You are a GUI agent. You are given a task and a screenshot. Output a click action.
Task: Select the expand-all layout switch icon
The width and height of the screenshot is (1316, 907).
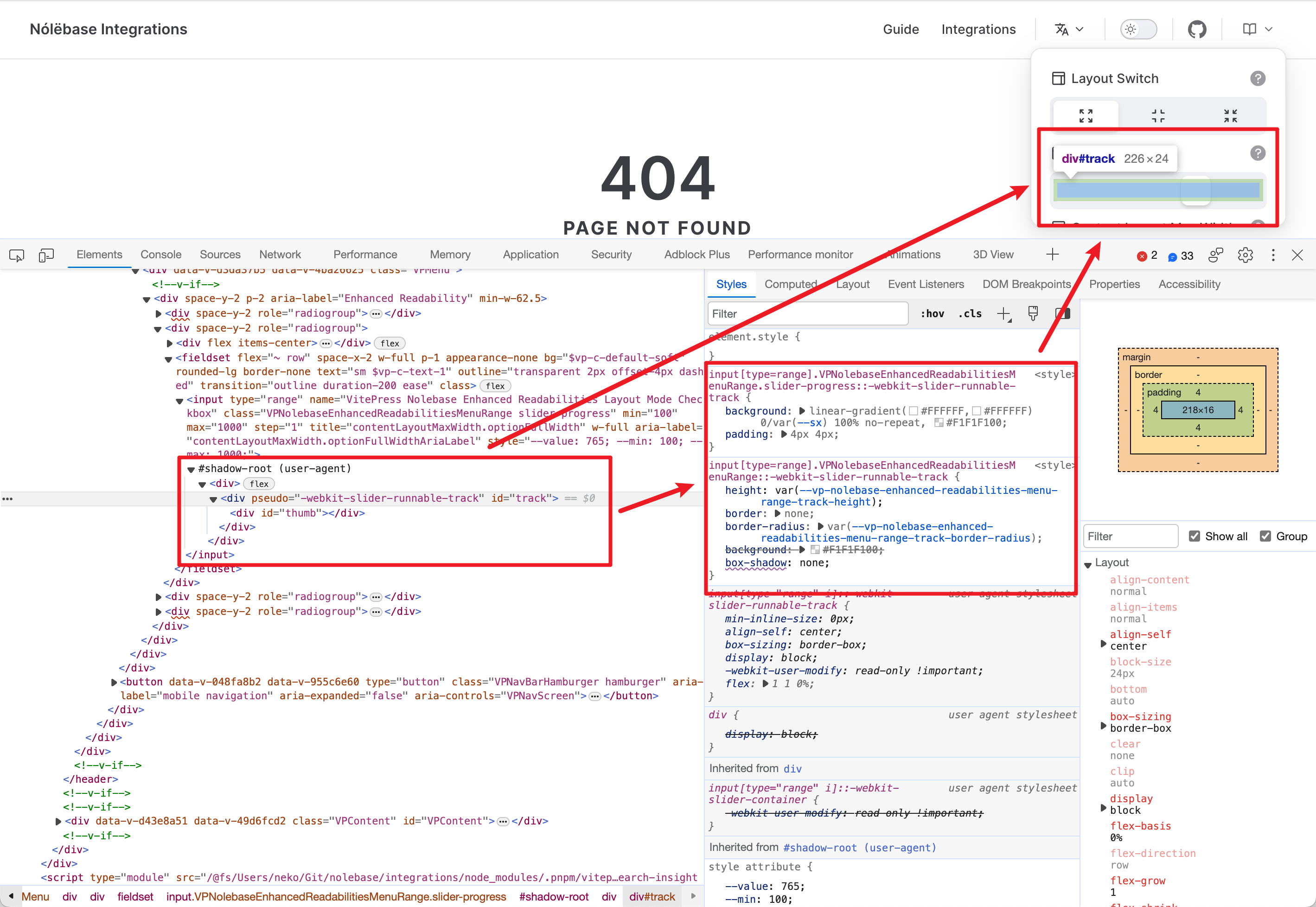point(1085,116)
